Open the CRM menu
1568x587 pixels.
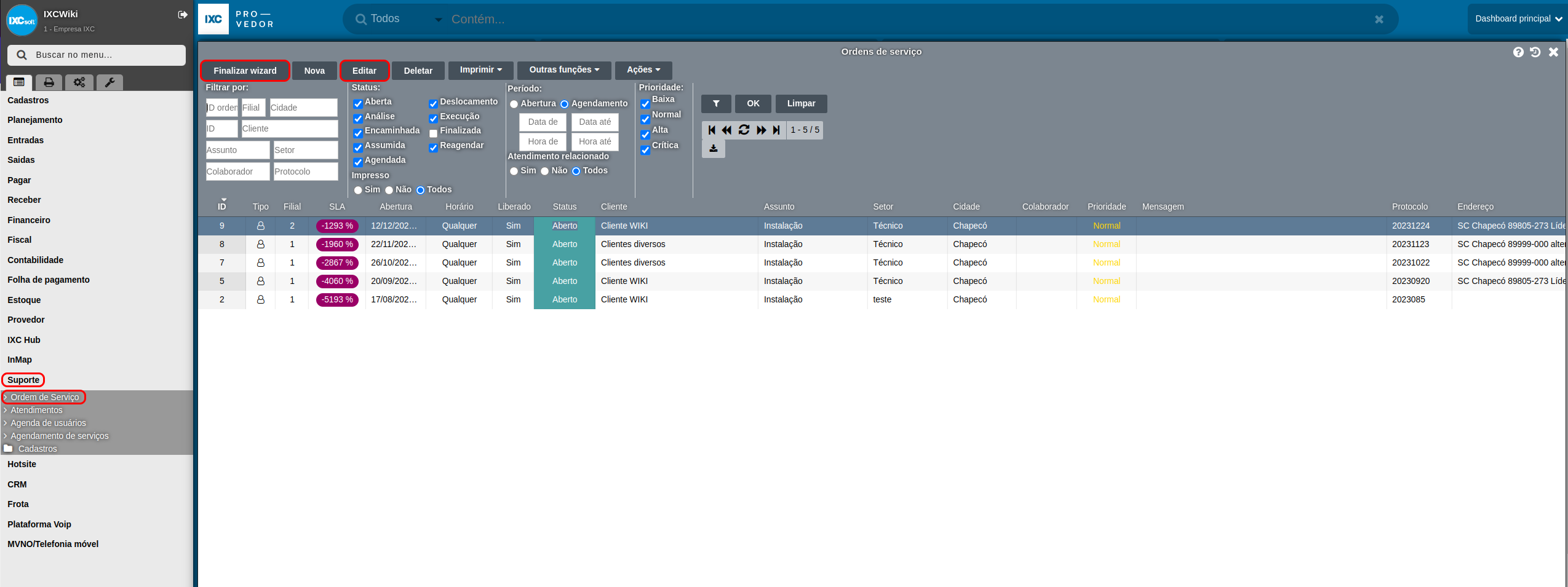[x=17, y=484]
